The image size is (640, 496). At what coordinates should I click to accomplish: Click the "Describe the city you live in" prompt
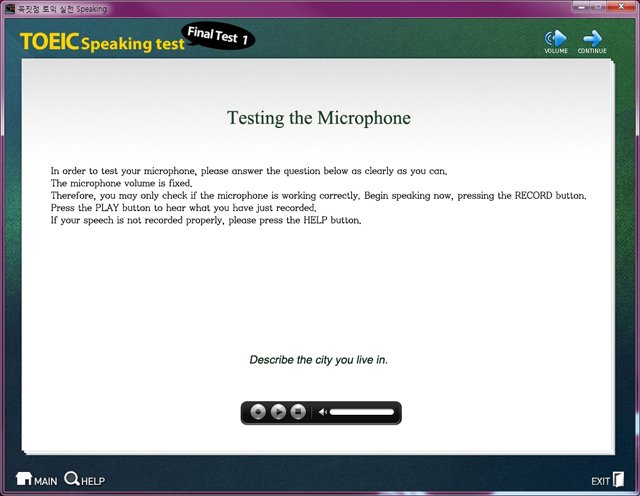click(x=318, y=359)
